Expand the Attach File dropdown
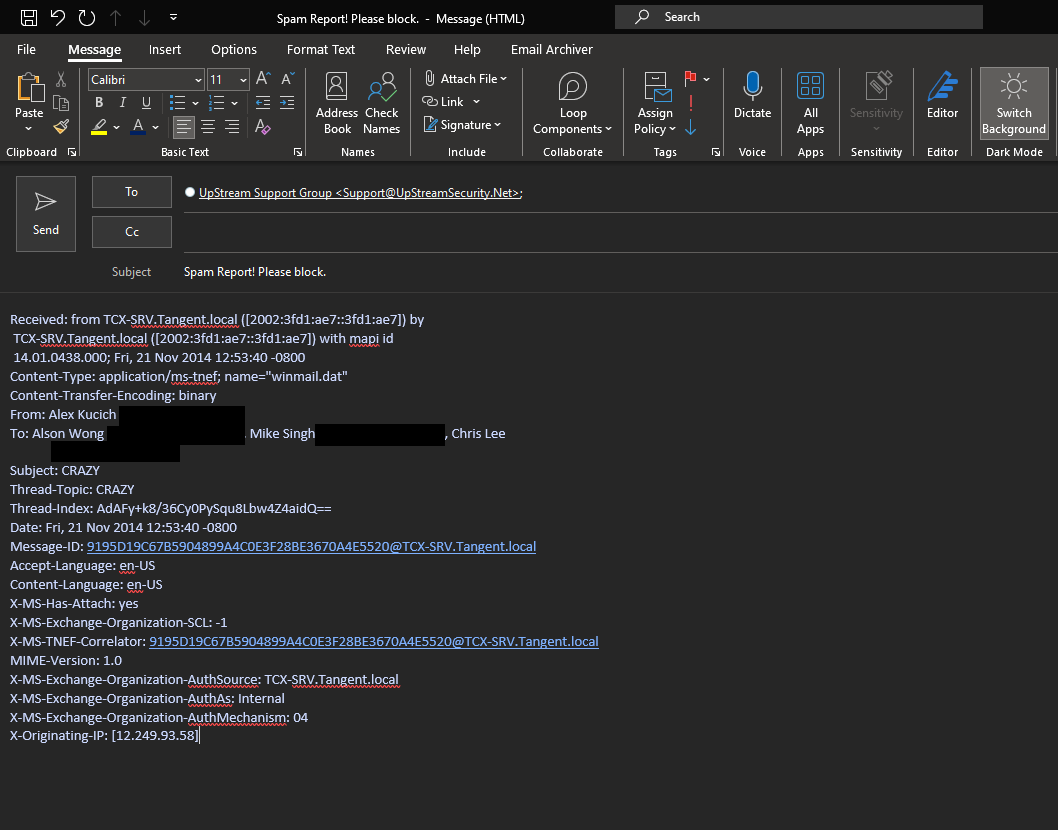 503,79
